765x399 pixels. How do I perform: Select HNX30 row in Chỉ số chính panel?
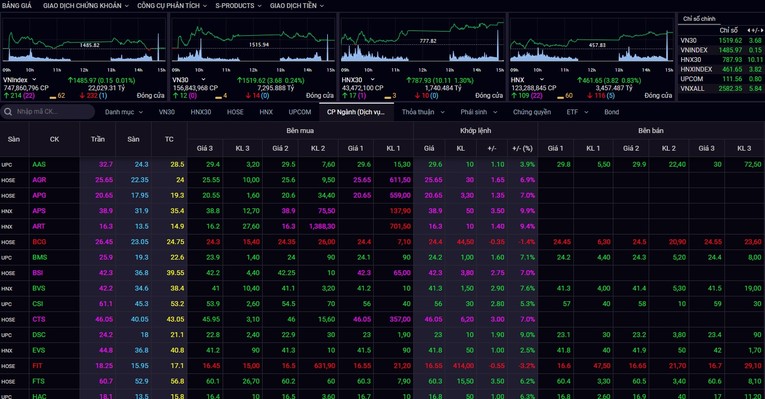coord(721,60)
